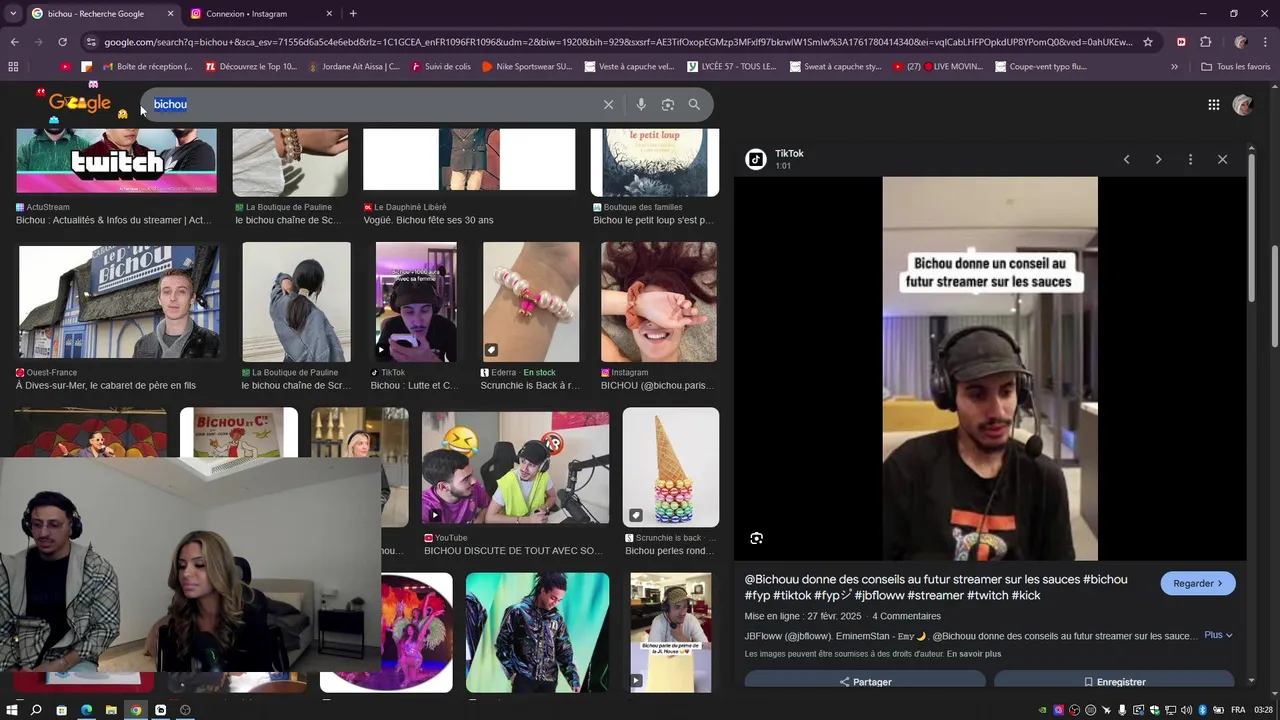This screenshot has height=720, width=1280.
Task: Close the bichou Google search tab
Action: click(170, 13)
